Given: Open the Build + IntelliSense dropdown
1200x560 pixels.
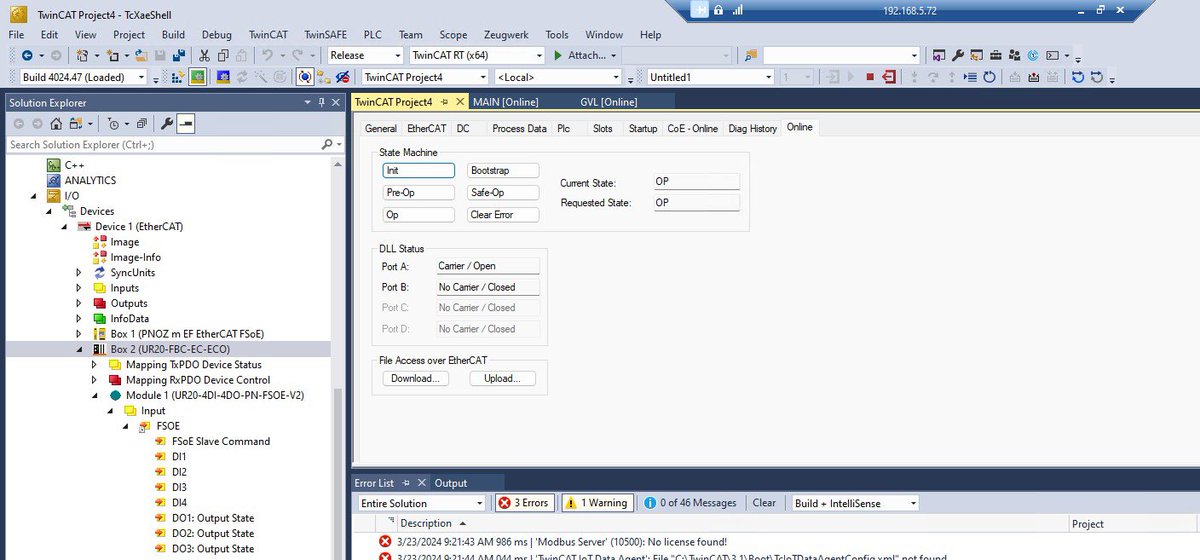Looking at the screenshot, I should tap(912, 503).
